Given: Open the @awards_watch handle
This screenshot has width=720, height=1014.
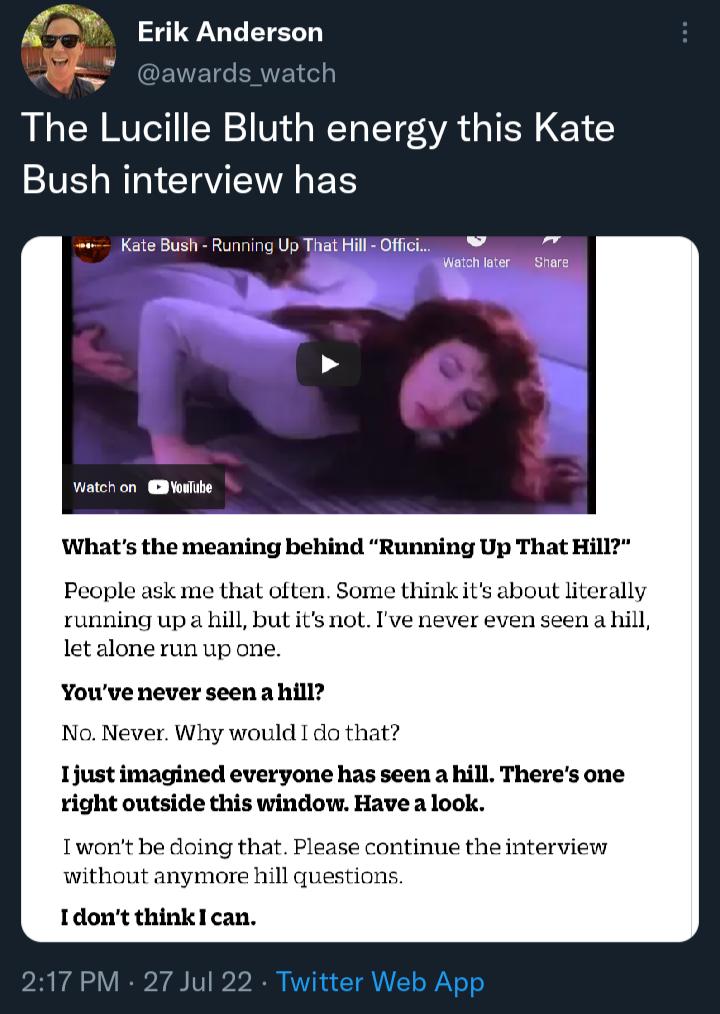Looking at the screenshot, I should [236, 73].
